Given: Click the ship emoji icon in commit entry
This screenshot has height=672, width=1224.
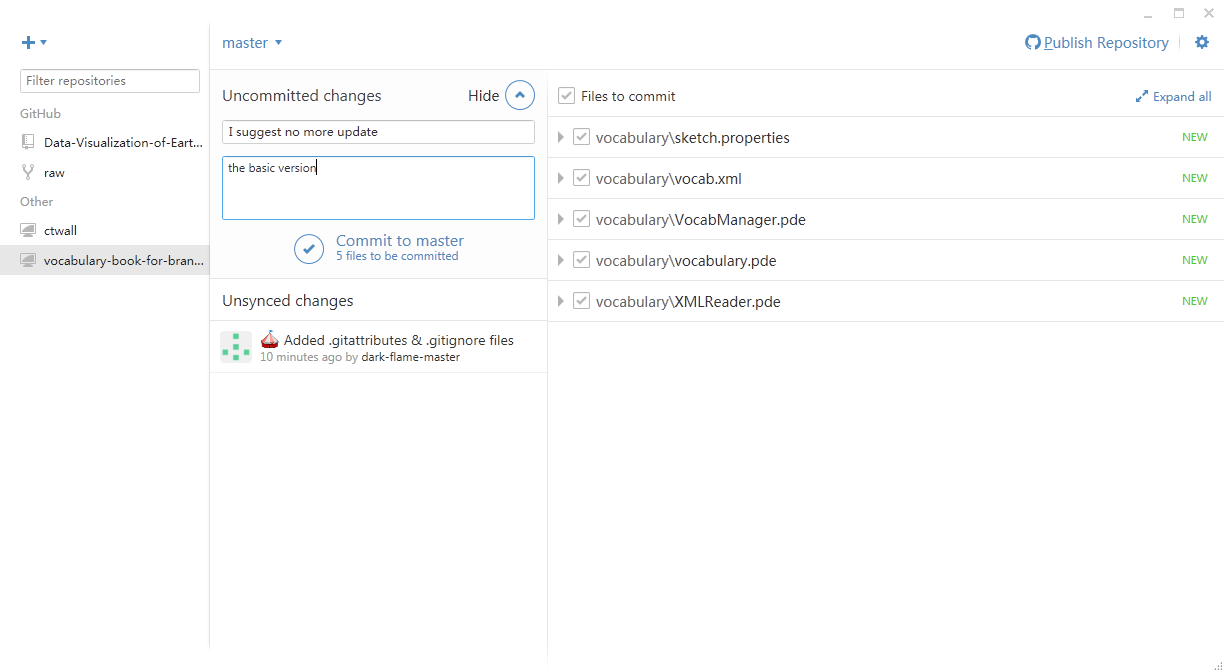Looking at the screenshot, I should pos(269,339).
